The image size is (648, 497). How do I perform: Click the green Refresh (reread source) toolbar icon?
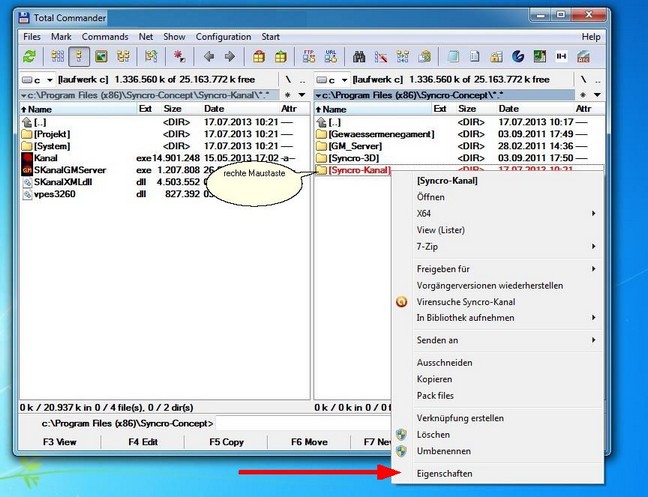29,56
